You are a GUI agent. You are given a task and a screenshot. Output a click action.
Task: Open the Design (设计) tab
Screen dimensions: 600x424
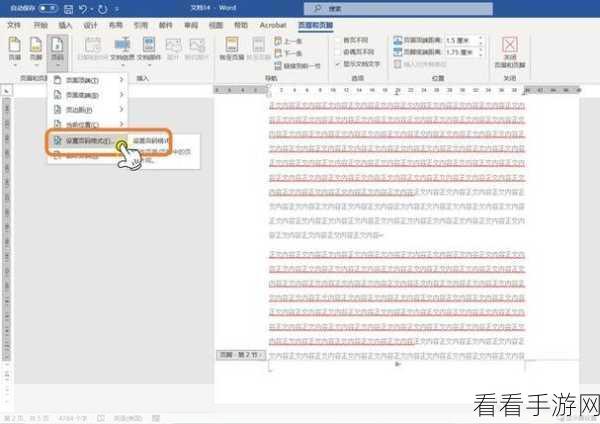[91, 25]
